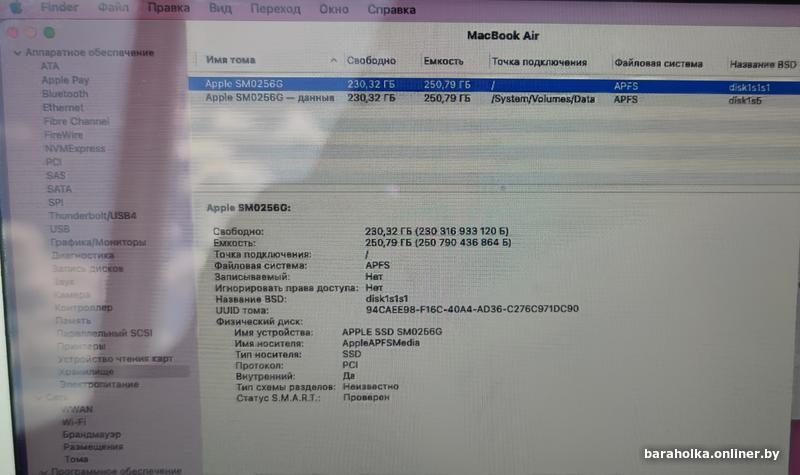The width and height of the screenshot is (800, 475).
Task: Toggle sort arrow in Имя тома column
Action: pyautogui.click(x=333, y=60)
